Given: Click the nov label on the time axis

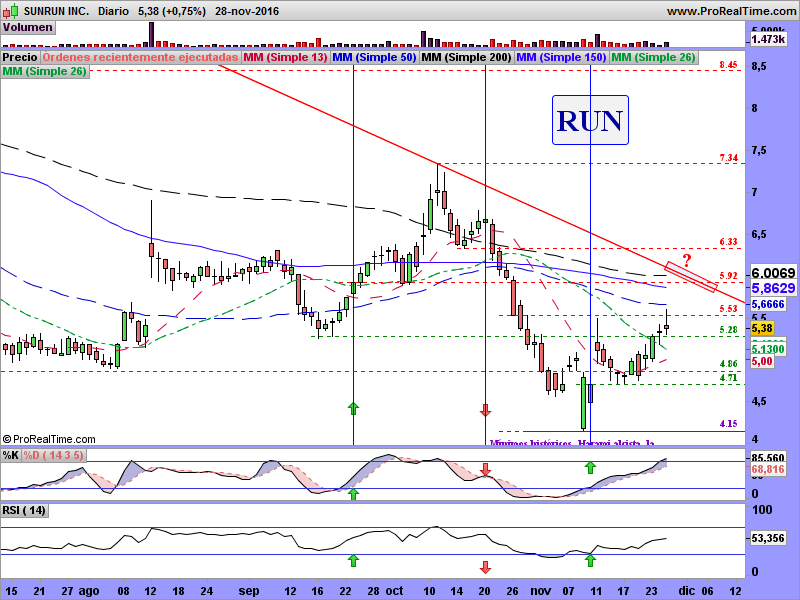Looking at the screenshot, I should (540, 591).
